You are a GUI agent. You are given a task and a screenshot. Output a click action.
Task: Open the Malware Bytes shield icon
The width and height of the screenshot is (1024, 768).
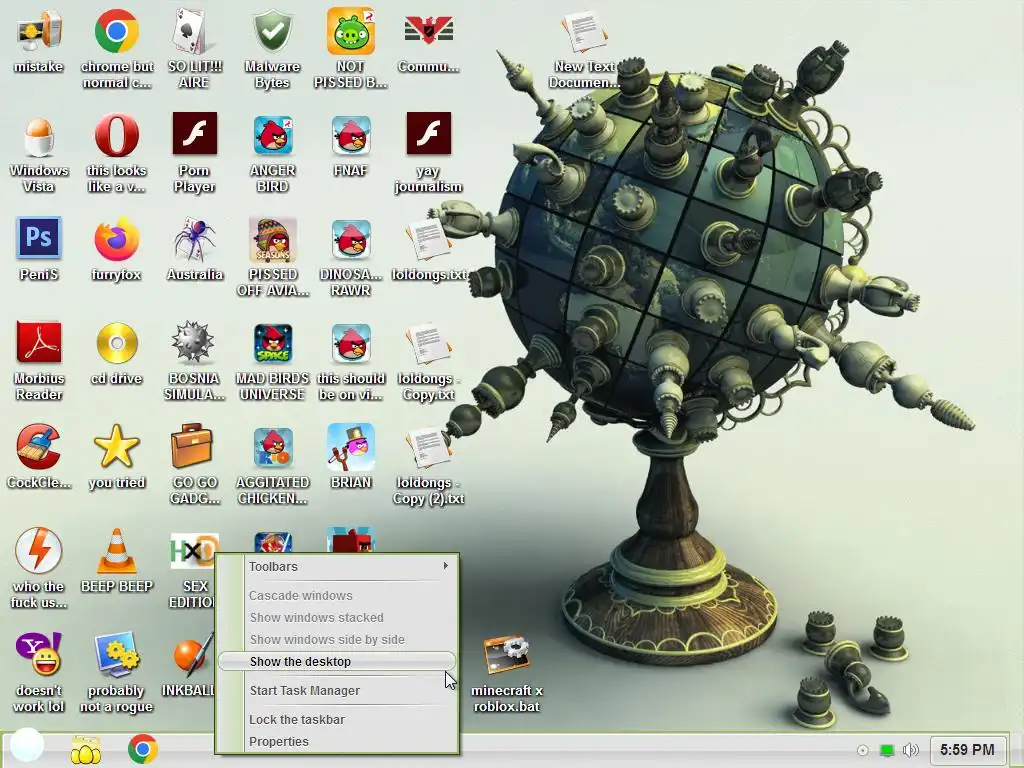click(272, 31)
